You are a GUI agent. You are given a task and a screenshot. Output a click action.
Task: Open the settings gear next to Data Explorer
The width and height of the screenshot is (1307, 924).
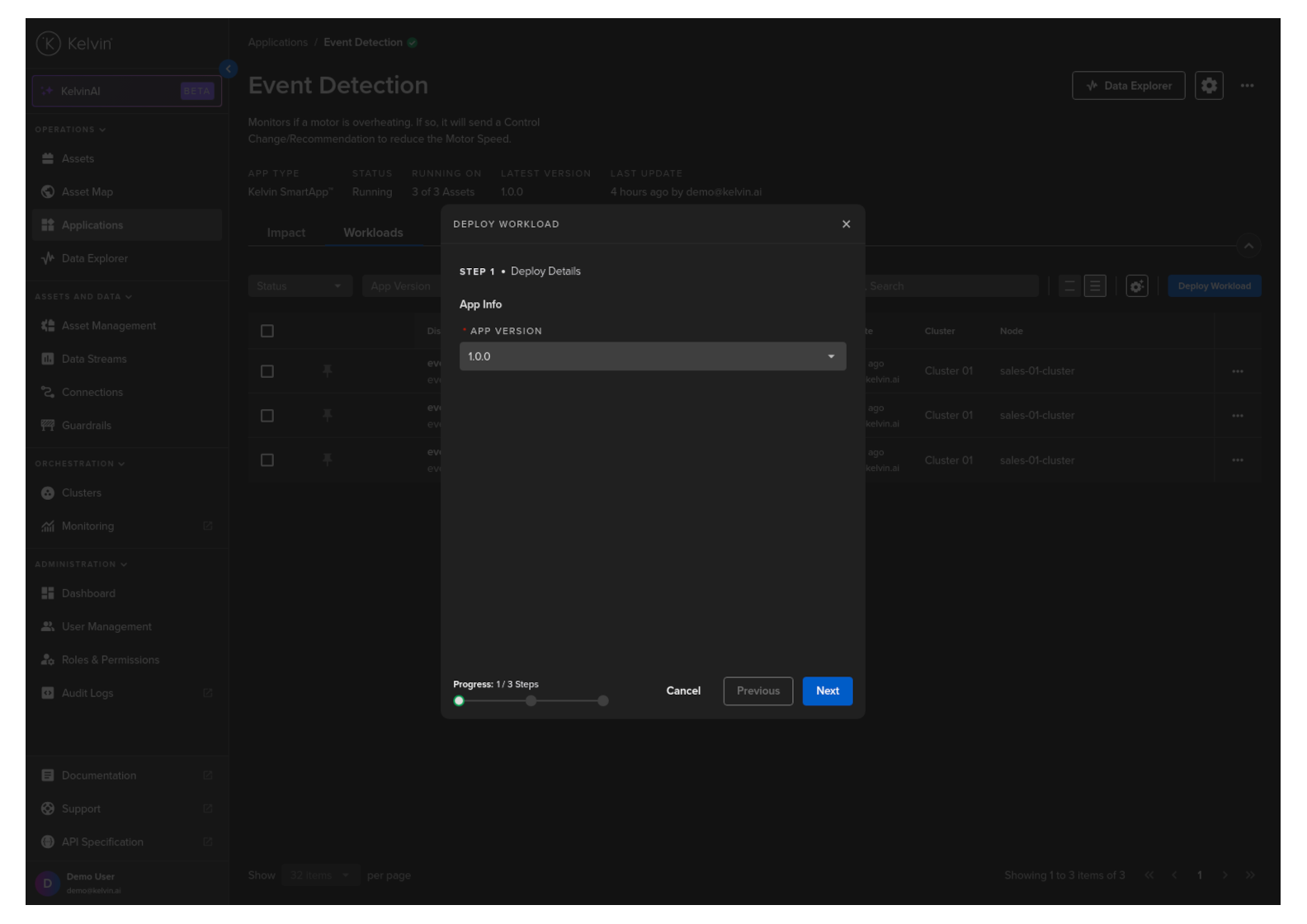[1208, 86]
